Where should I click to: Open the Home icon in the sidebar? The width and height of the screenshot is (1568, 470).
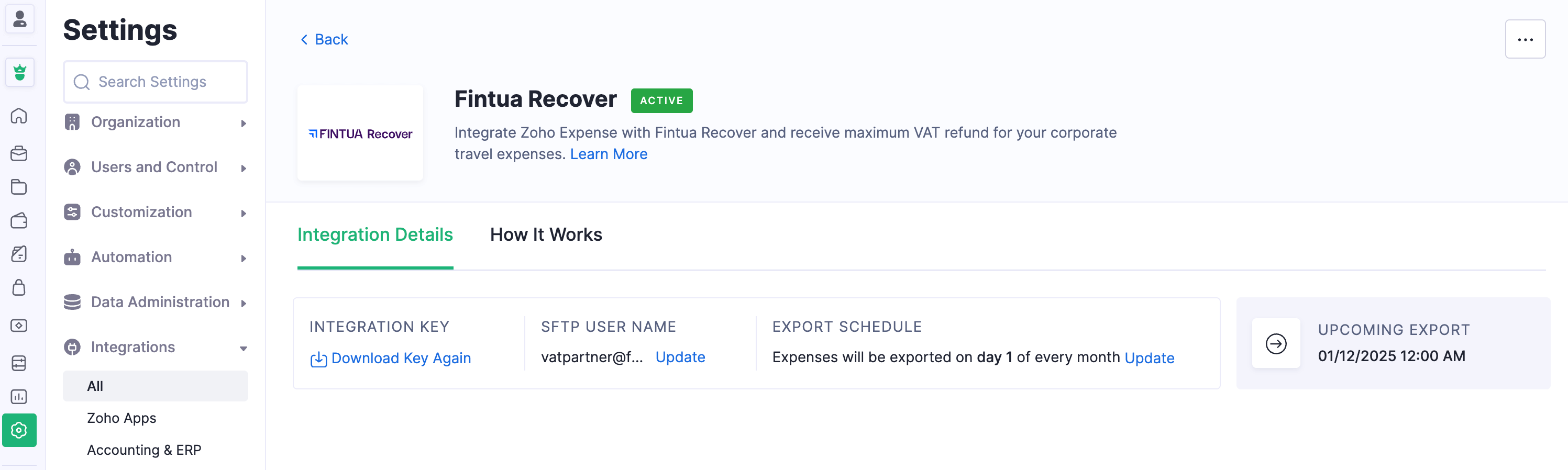click(19, 116)
